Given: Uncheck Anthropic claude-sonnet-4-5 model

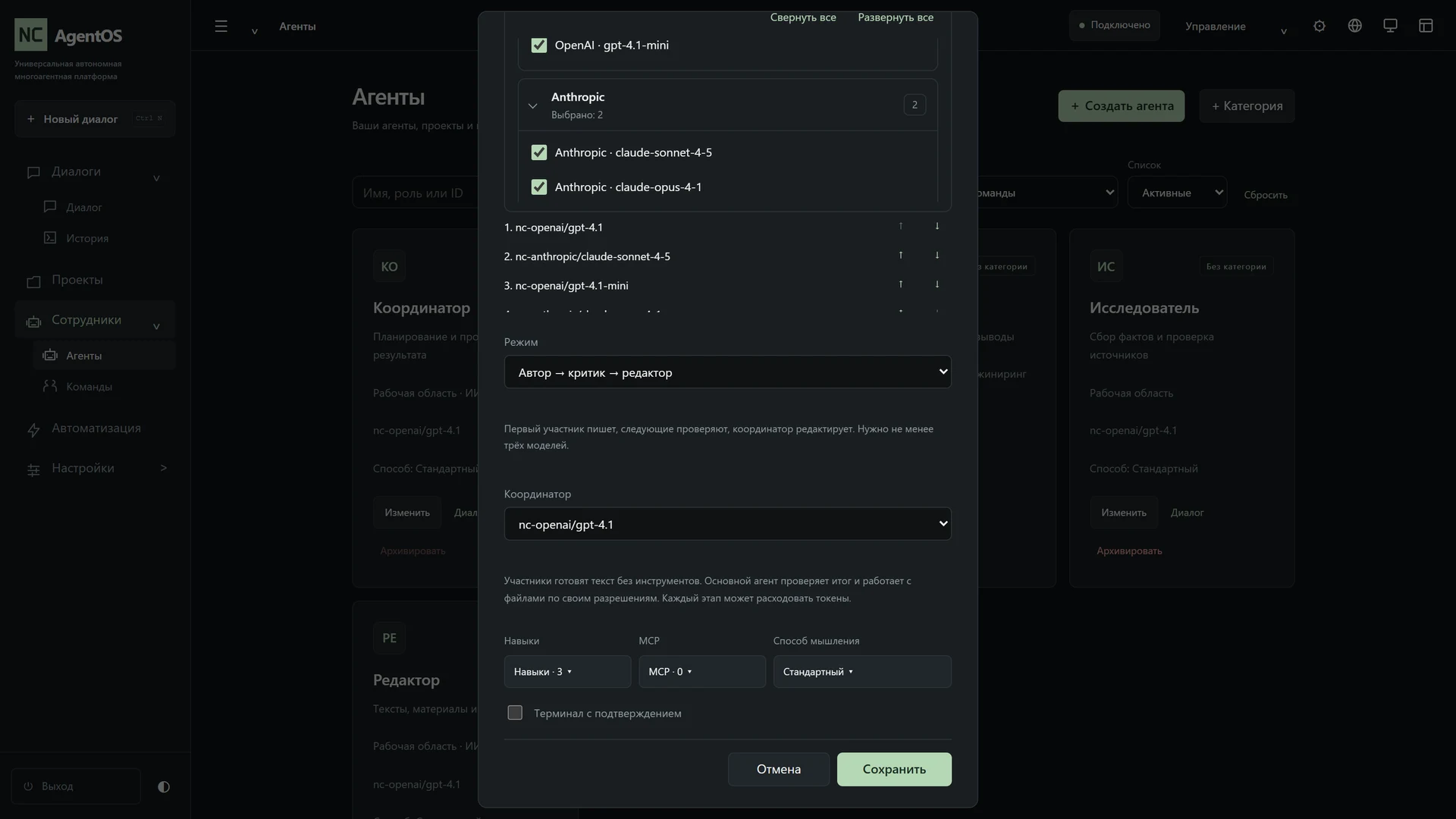Looking at the screenshot, I should pyautogui.click(x=539, y=152).
